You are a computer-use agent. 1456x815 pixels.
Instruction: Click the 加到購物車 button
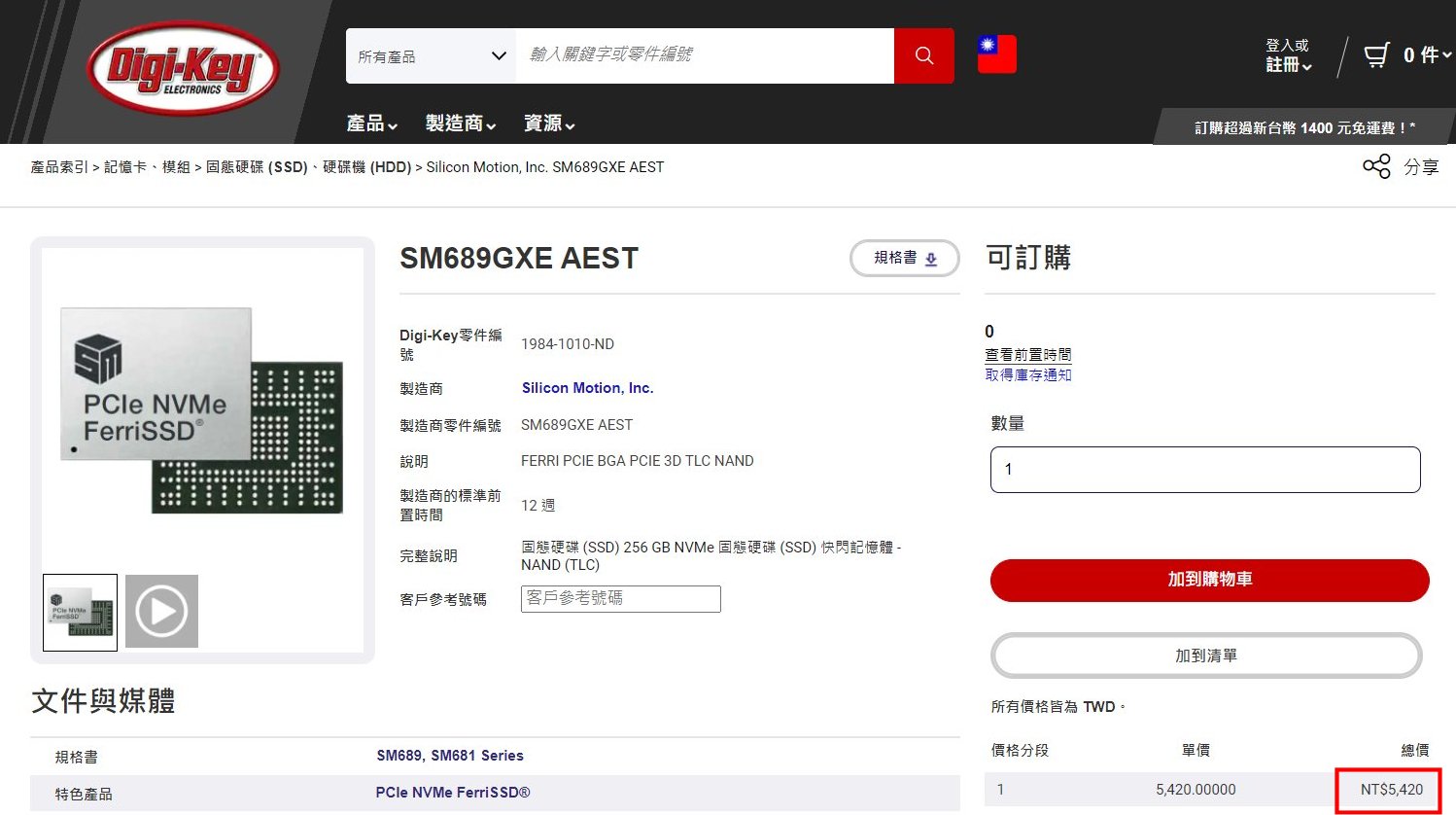coord(1209,580)
